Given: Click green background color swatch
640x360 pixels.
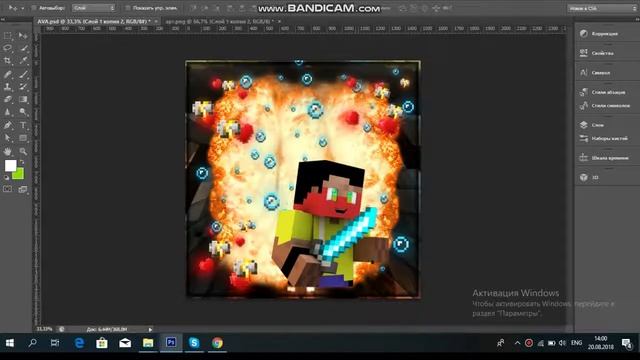Looking at the screenshot, I should click(x=19, y=175).
